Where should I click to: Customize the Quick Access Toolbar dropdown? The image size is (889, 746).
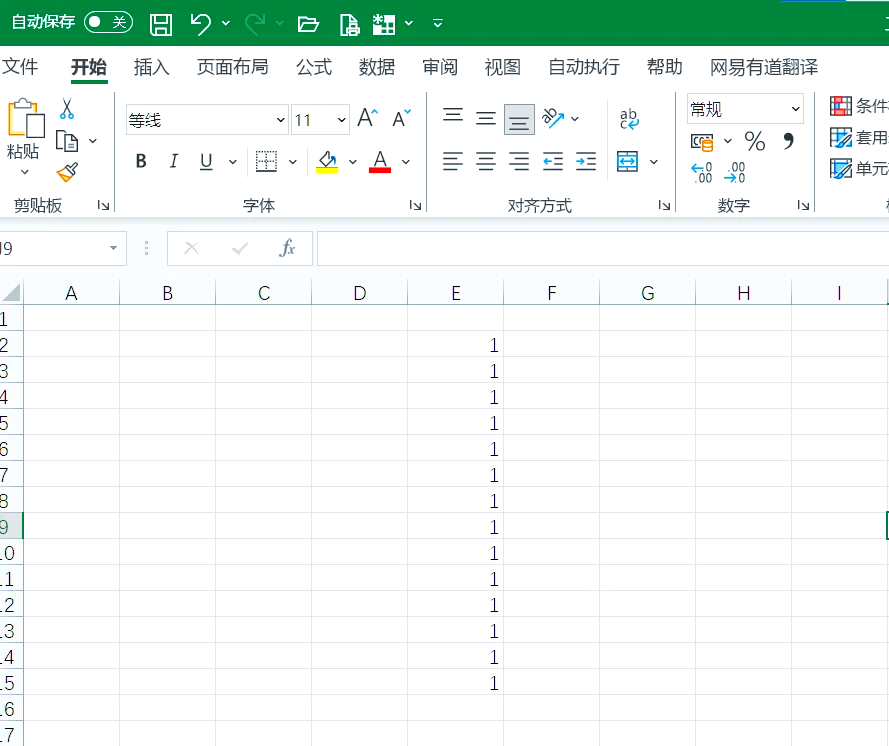[x=438, y=24]
